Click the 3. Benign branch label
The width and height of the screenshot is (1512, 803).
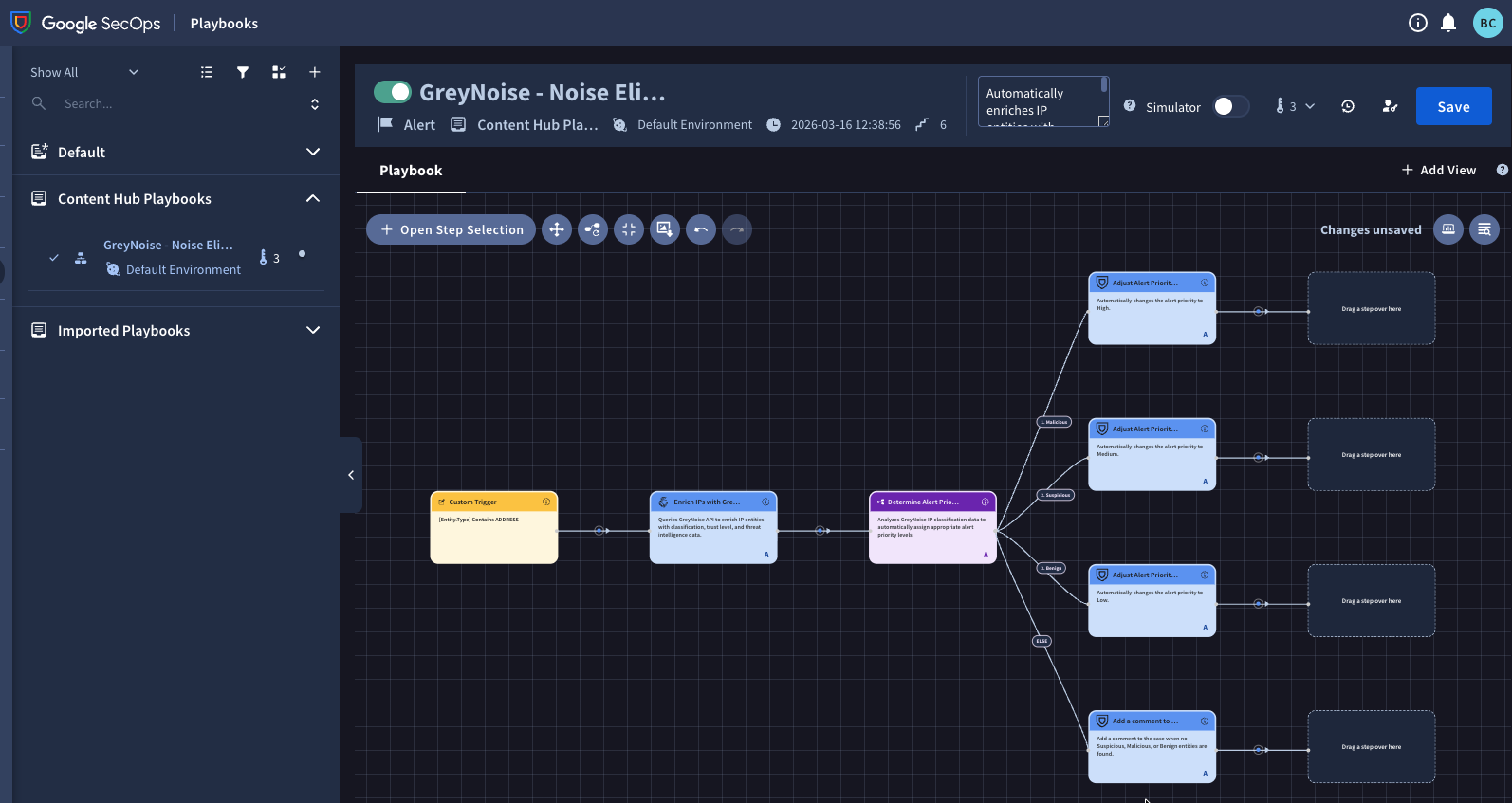[x=1051, y=568]
